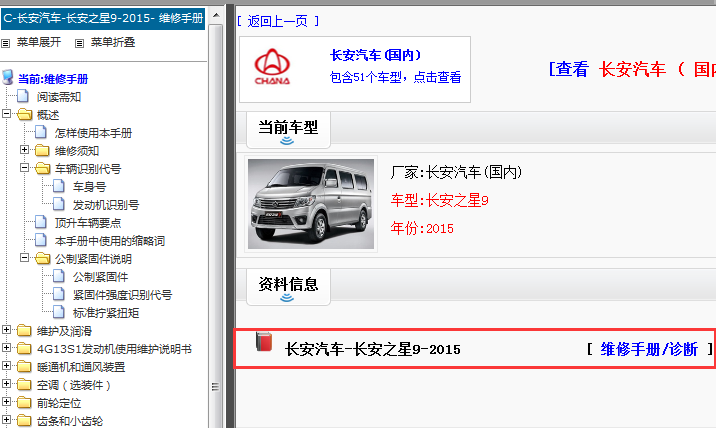This screenshot has height=428, width=716.
Task: Click the page icon for 车身号
Action: 59,186
